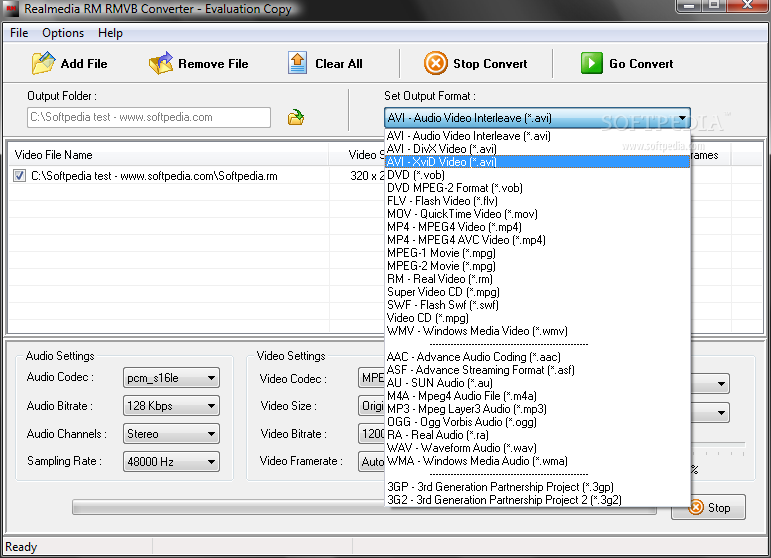Screen dimensions: 771x558
Task: Collapse the Set Output Format dropdown
Action: pos(682,118)
